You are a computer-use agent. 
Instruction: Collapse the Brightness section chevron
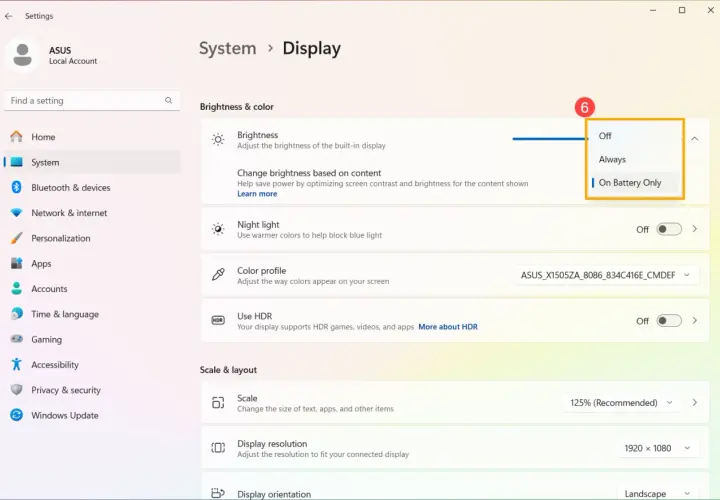[695, 138]
